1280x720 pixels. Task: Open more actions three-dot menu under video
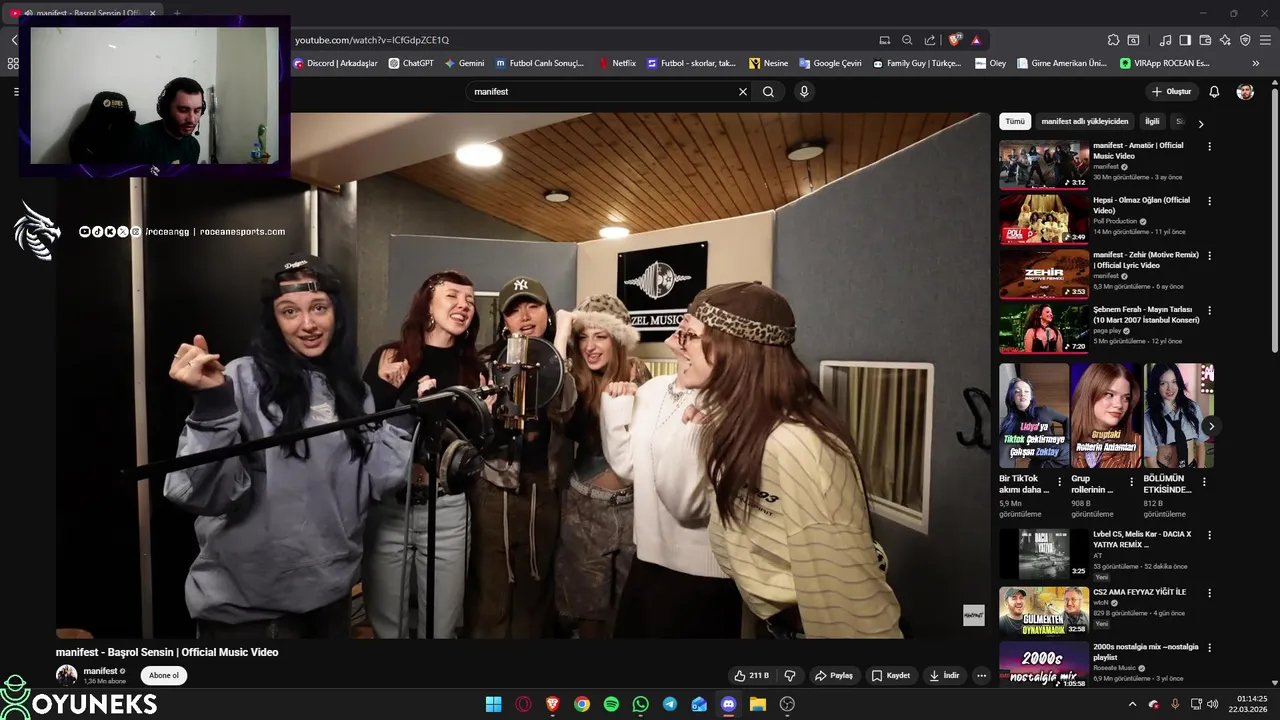click(x=981, y=676)
